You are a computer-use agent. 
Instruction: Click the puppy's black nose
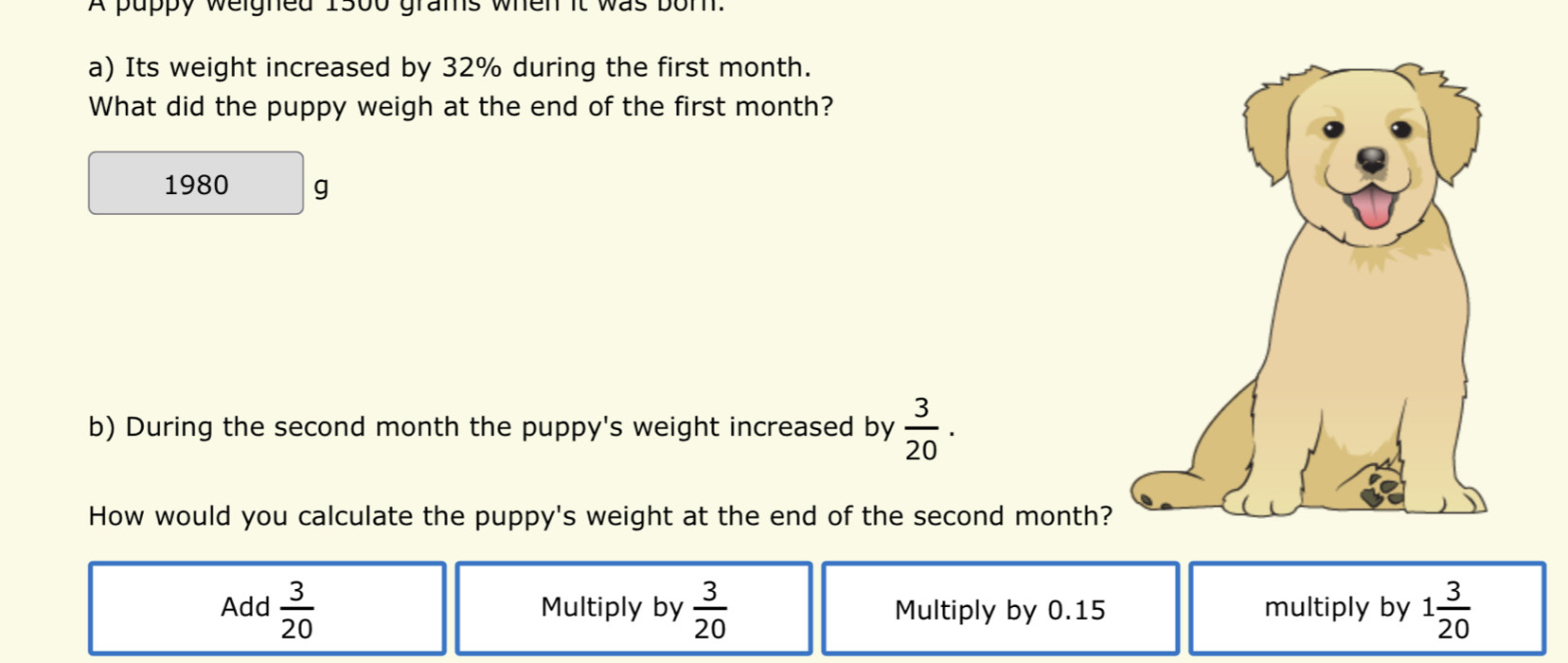click(1371, 158)
